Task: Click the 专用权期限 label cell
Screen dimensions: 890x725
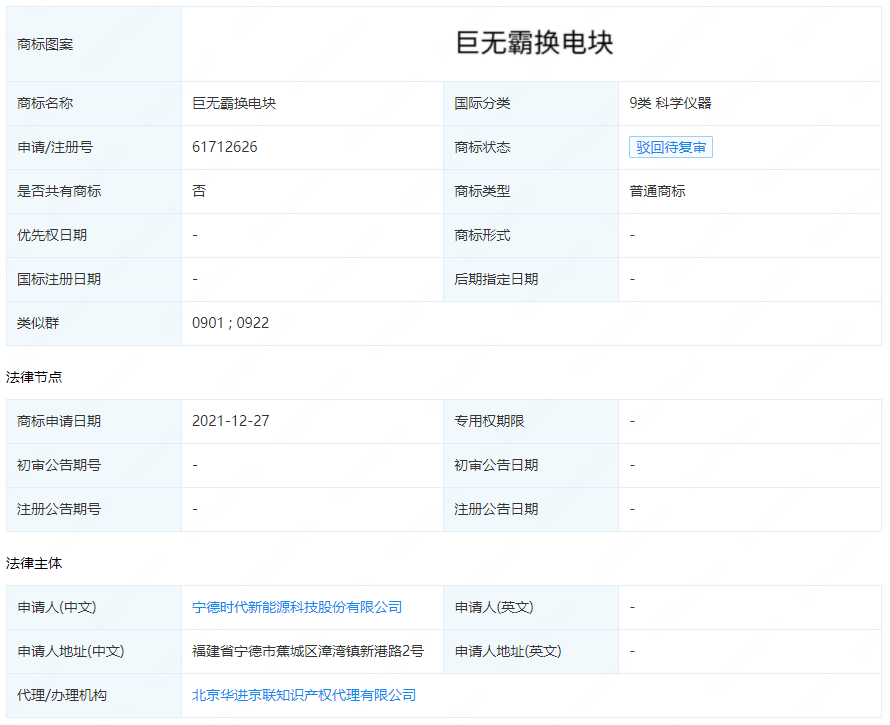Action: pos(489,421)
